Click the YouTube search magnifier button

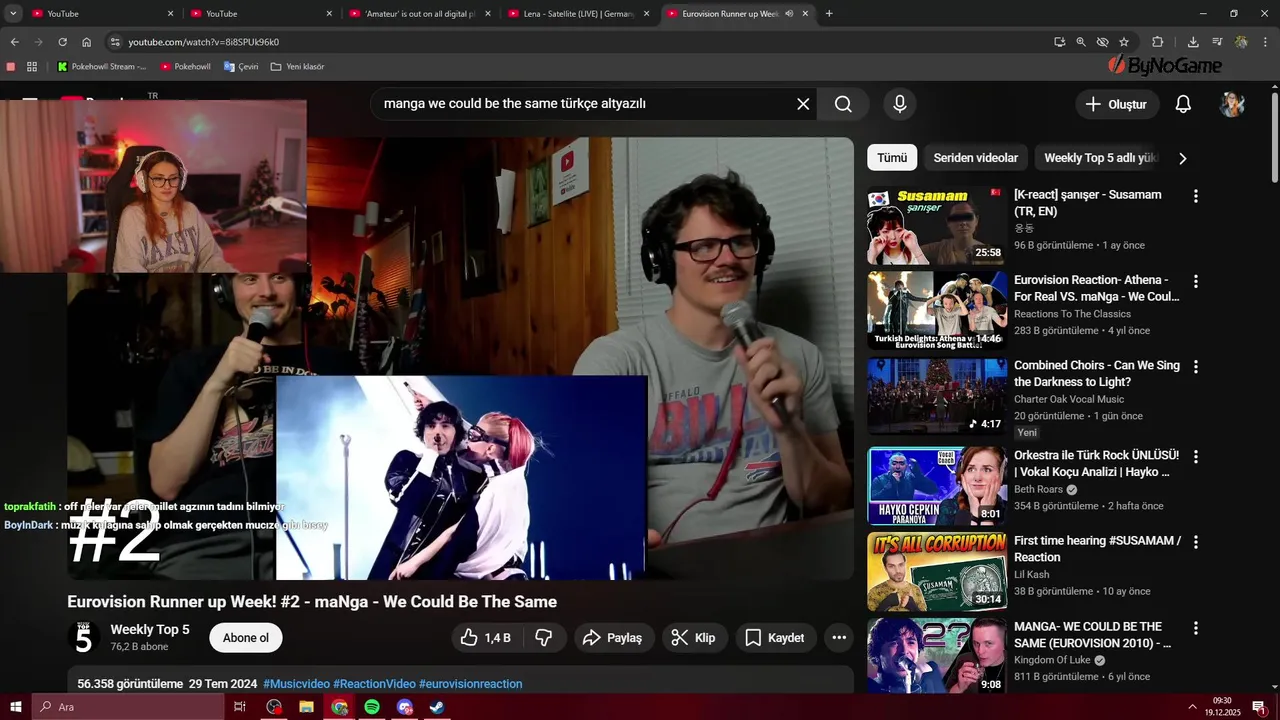(x=843, y=104)
